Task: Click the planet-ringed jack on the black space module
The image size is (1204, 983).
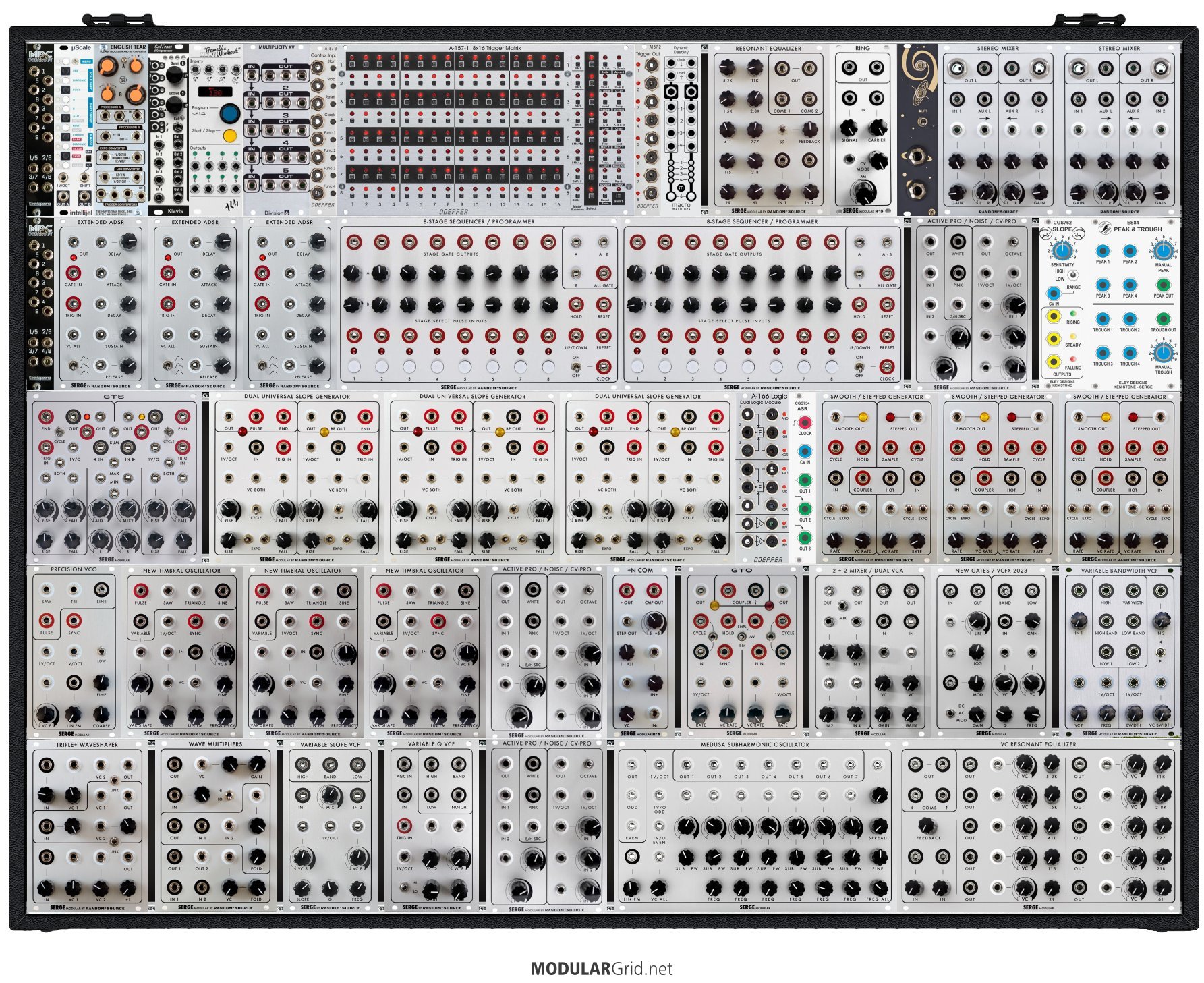Action: [x=917, y=156]
